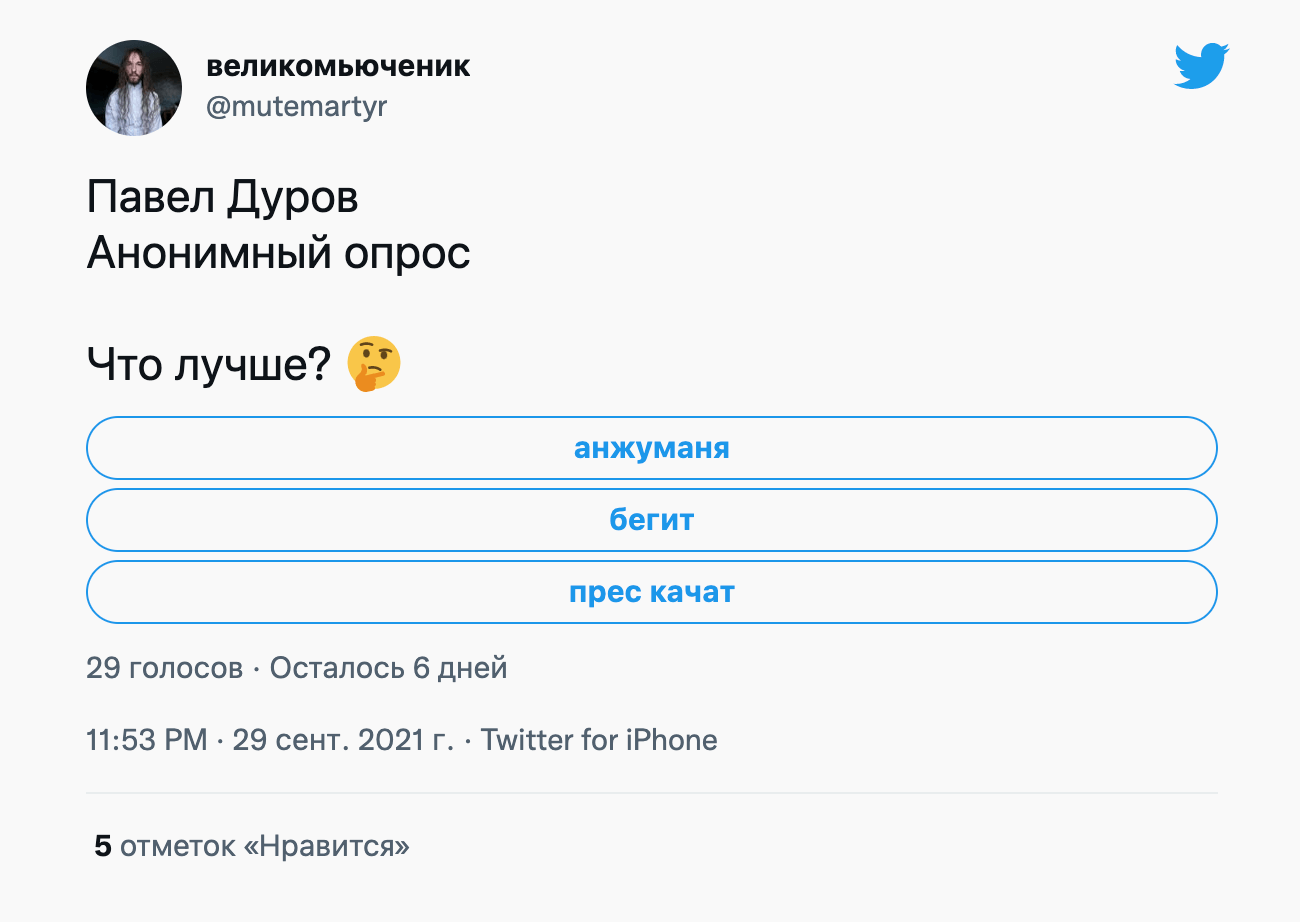The image size is (1300, 922).
Task: Click the @mutemartyr handle
Action: point(296,106)
